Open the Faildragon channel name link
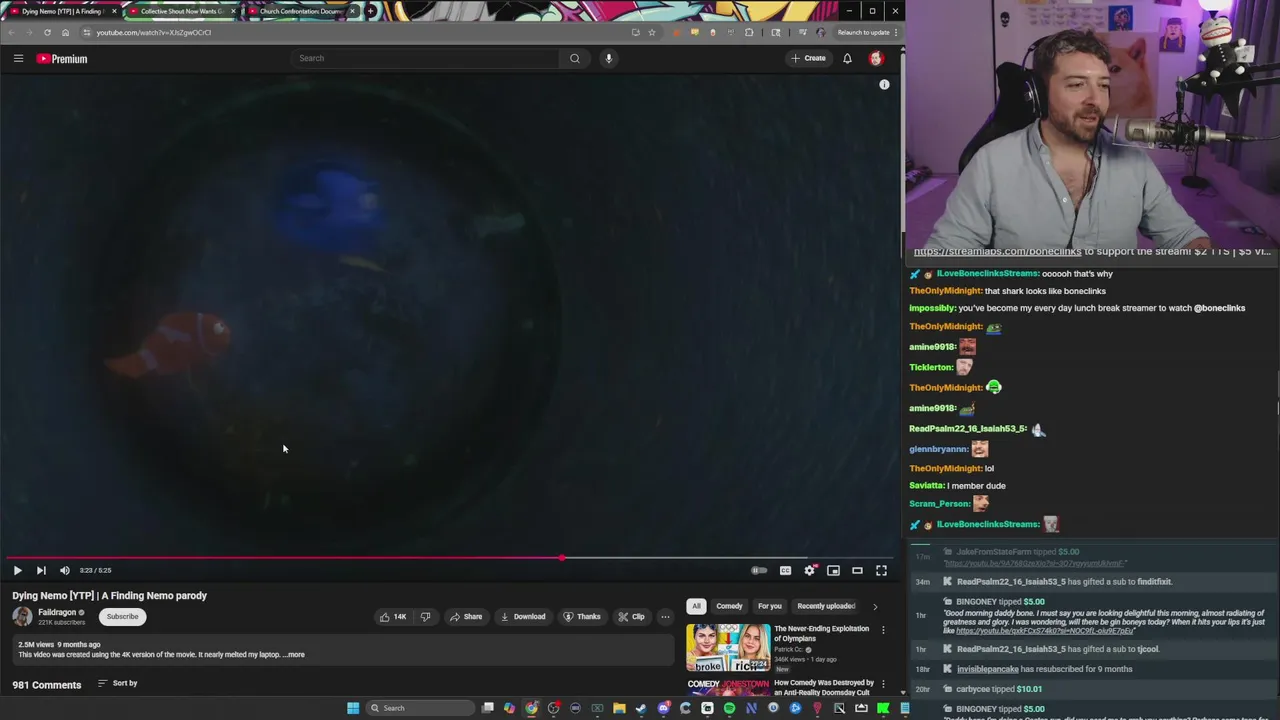The height and width of the screenshot is (720, 1280). (57, 612)
